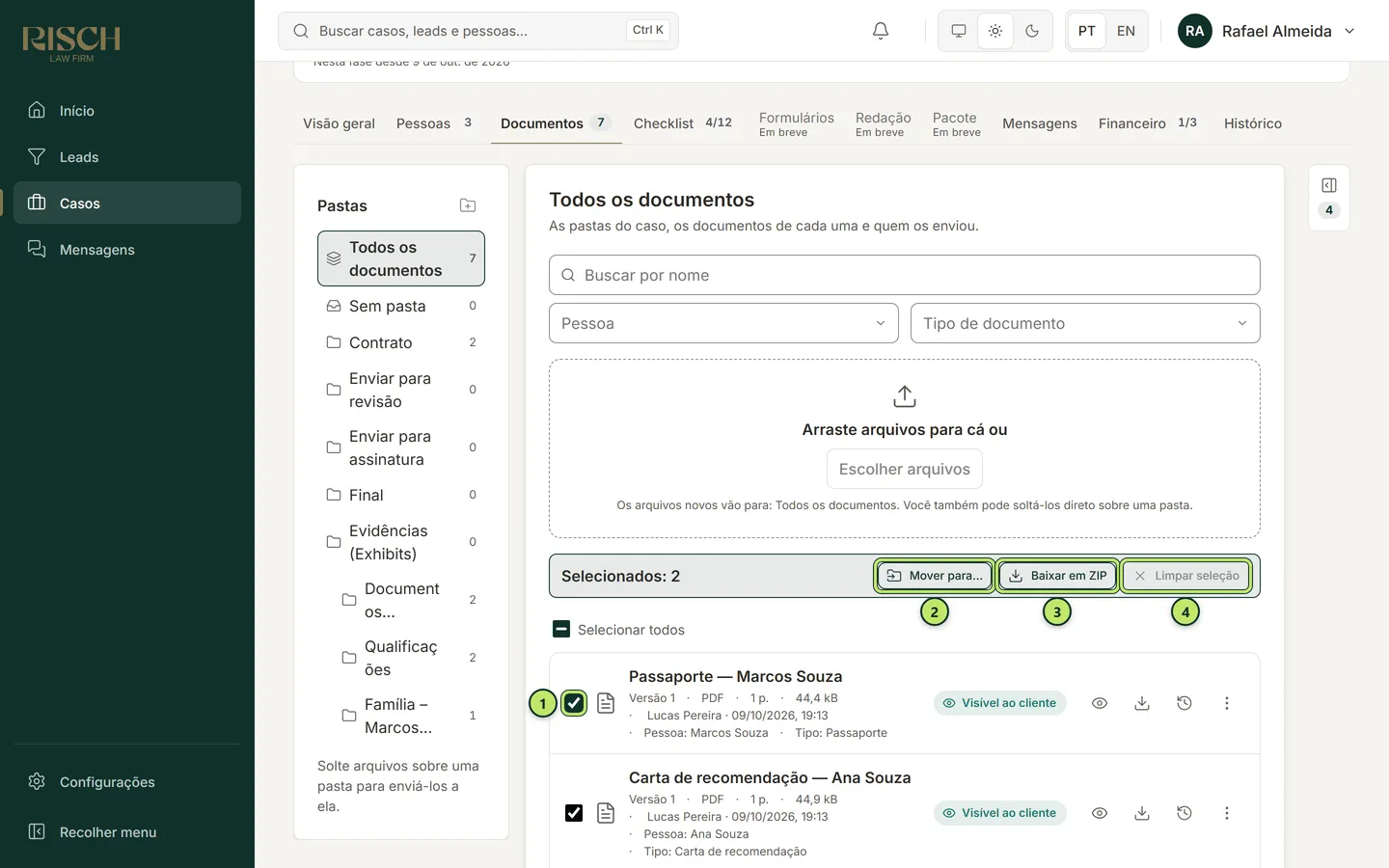
Task: Click Limpar seleção button
Action: (1186, 576)
